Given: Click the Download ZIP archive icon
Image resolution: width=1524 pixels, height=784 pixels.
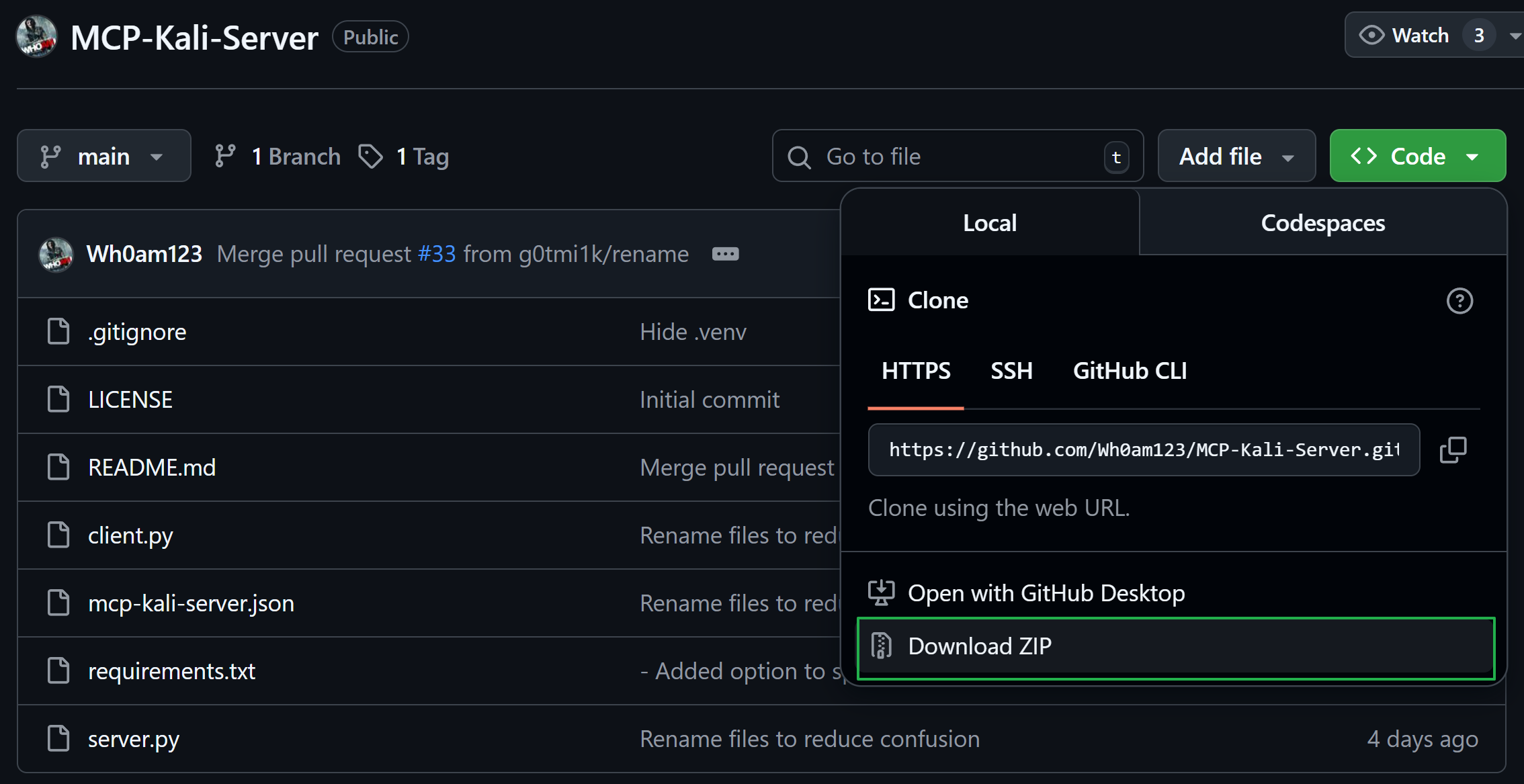Looking at the screenshot, I should tap(881, 646).
